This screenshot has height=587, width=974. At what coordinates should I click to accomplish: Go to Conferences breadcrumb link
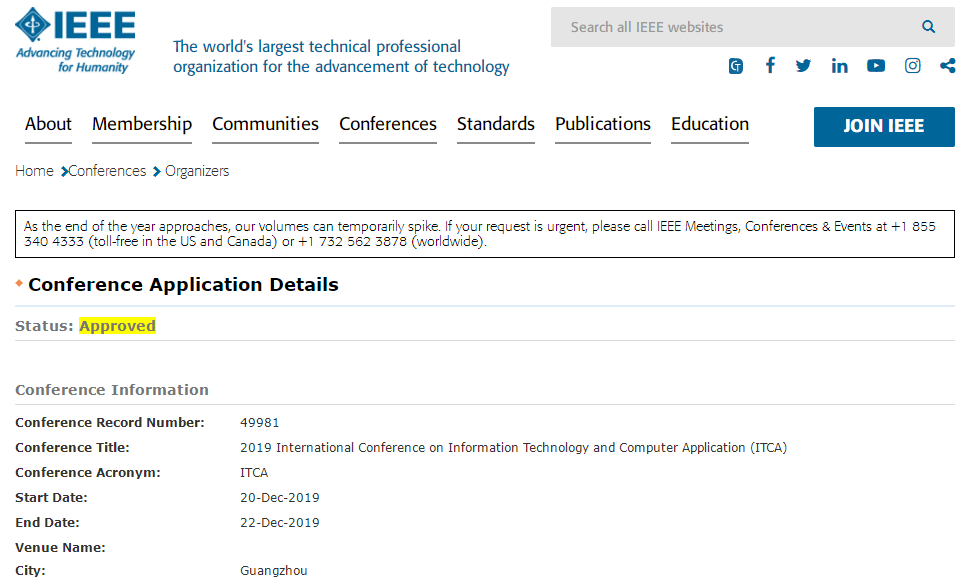pos(107,171)
